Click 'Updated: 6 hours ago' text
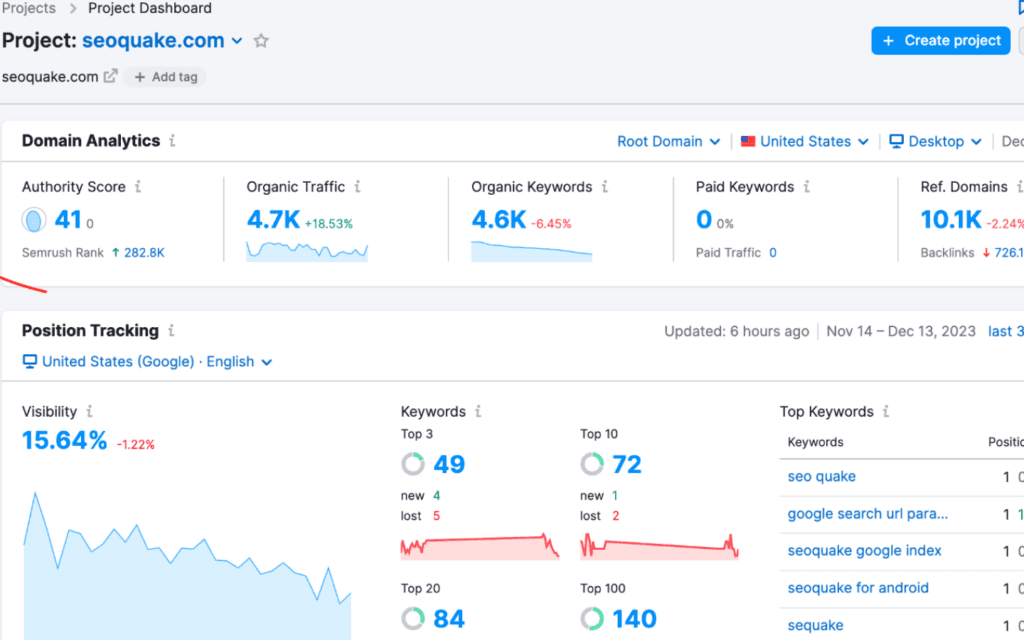 (737, 331)
